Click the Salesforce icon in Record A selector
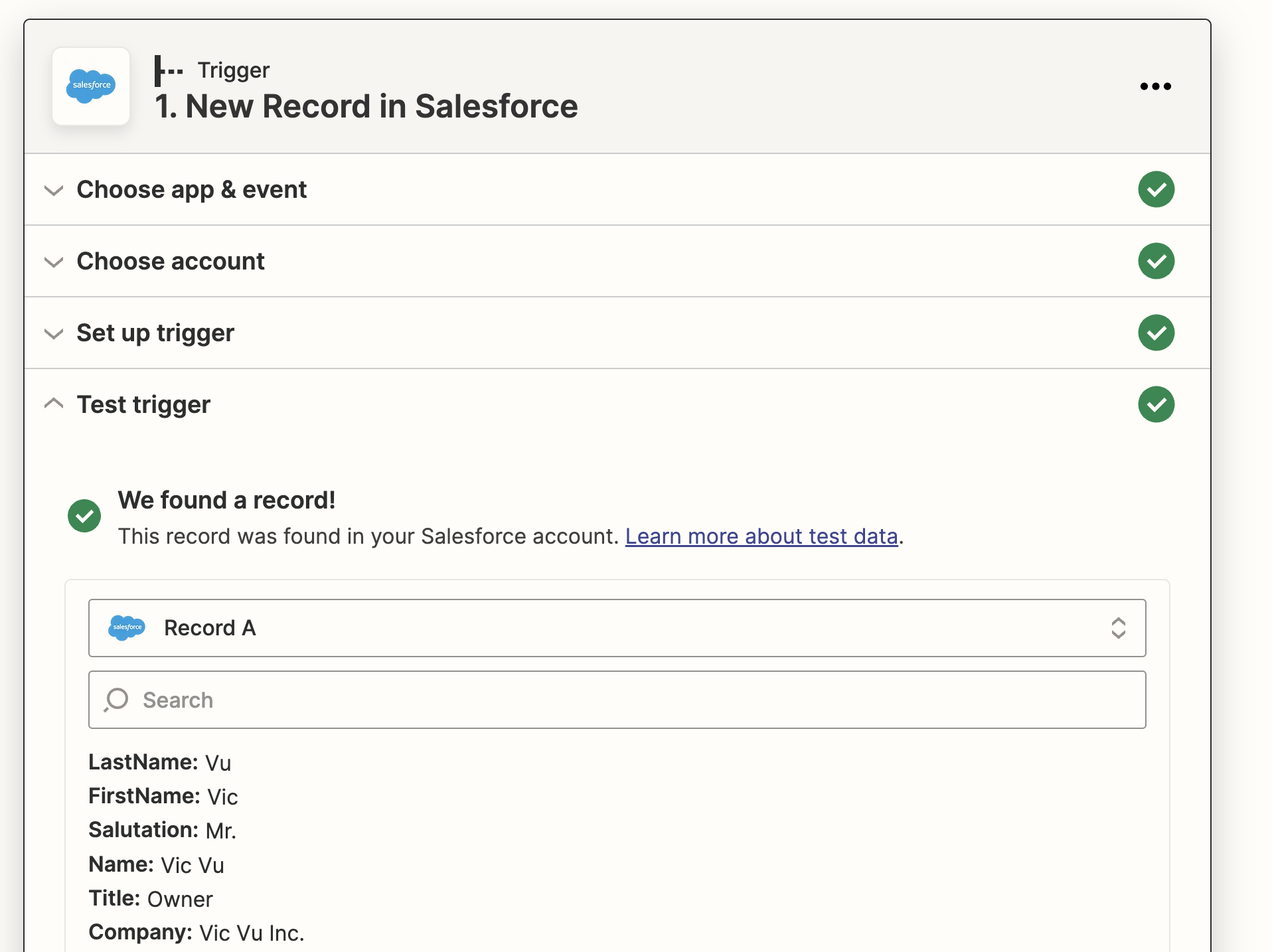 (x=126, y=627)
